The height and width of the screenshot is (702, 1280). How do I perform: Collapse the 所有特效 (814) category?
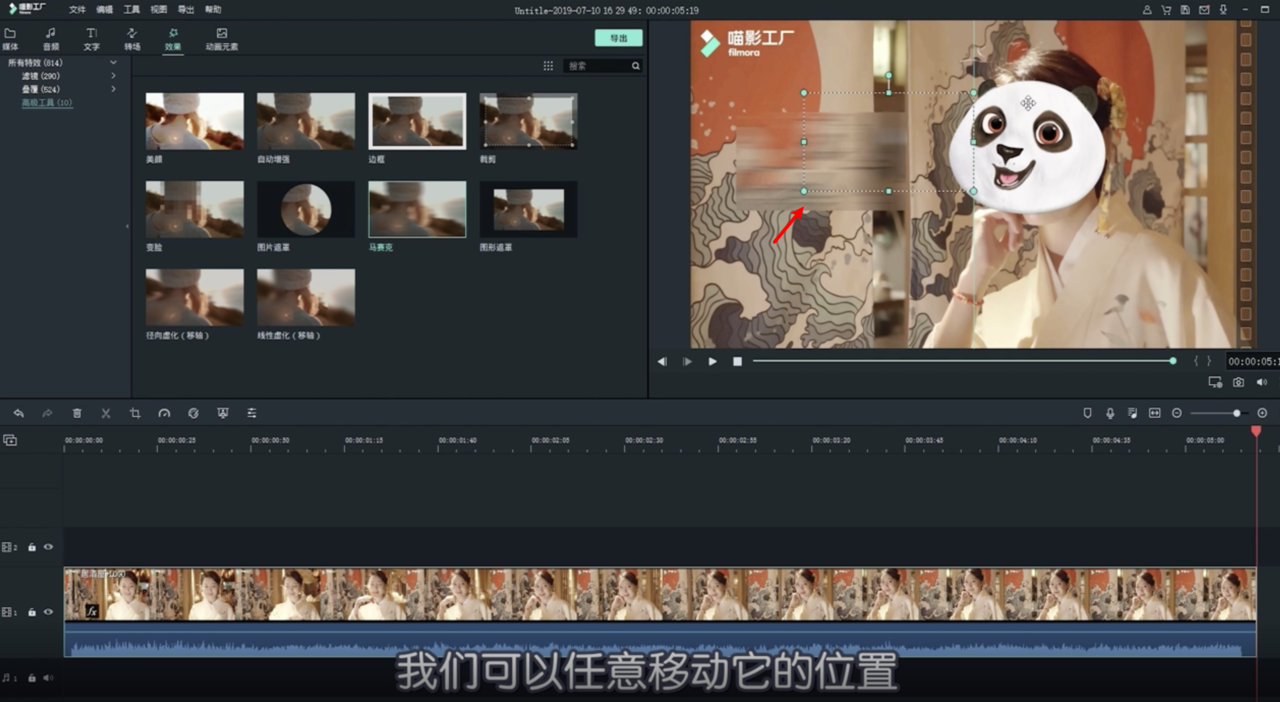113,63
